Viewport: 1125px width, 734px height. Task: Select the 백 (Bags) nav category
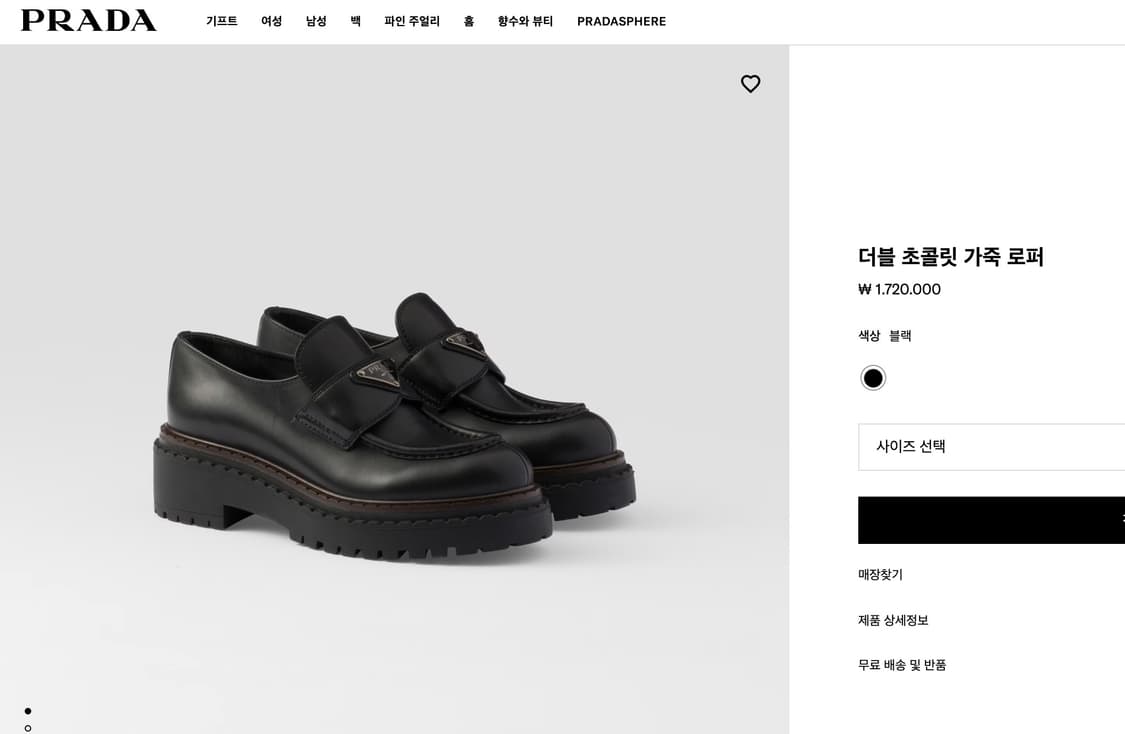point(355,21)
